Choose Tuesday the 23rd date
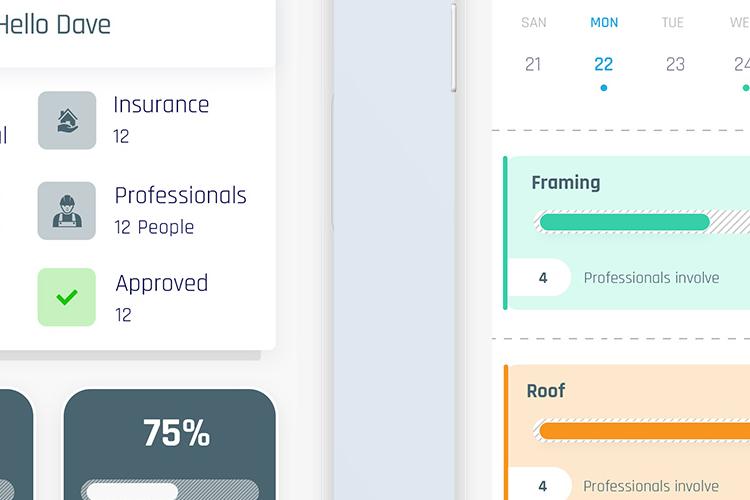 (x=675, y=64)
